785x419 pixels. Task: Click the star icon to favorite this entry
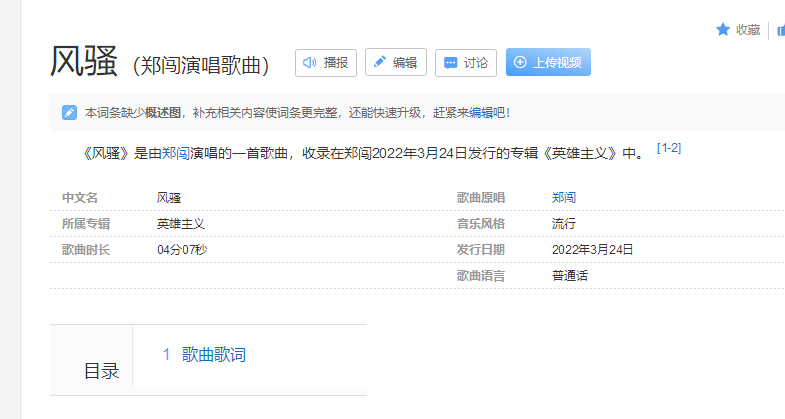(723, 30)
